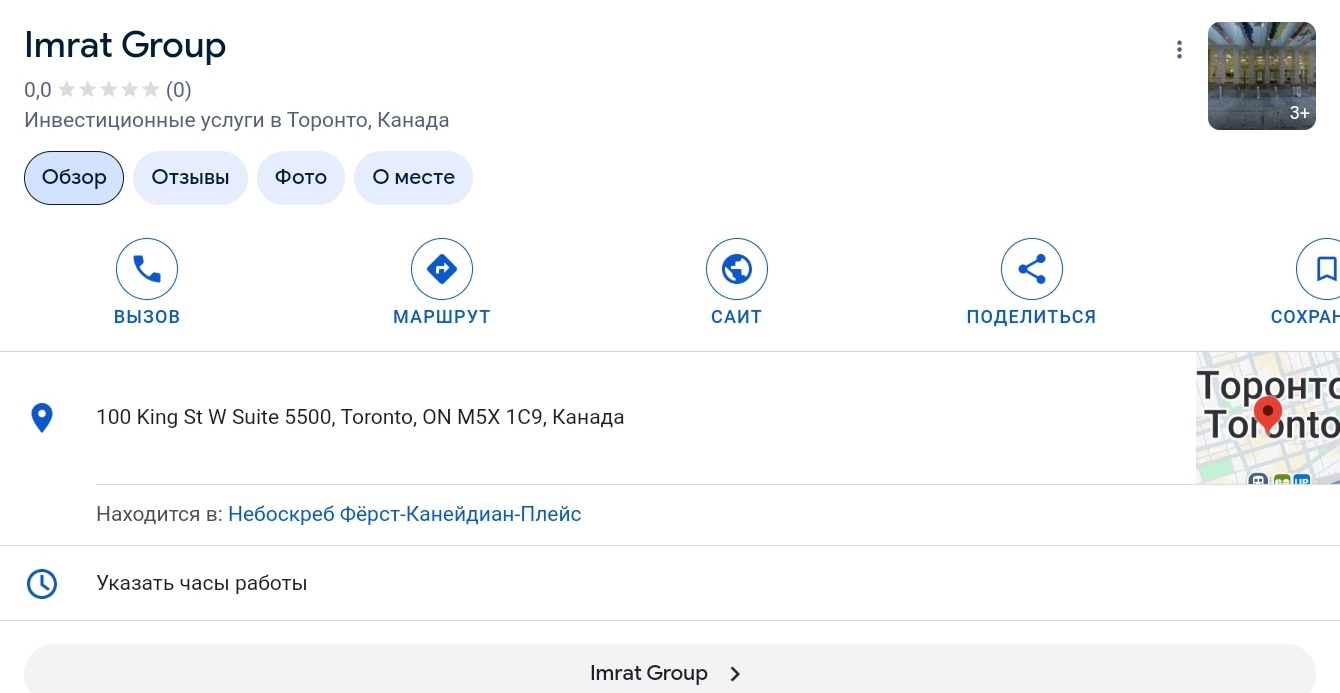This screenshot has width=1340, height=693.
Task: Open the Фото tab
Action: coord(301,178)
